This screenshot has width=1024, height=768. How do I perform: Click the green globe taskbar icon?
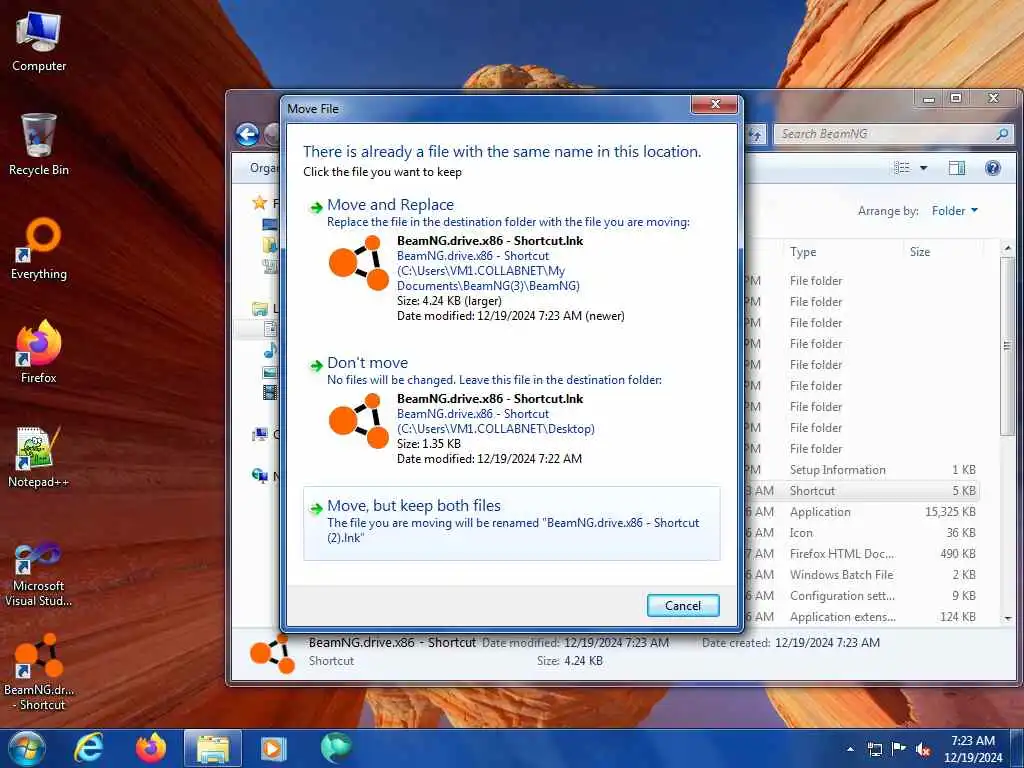tap(336, 748)
